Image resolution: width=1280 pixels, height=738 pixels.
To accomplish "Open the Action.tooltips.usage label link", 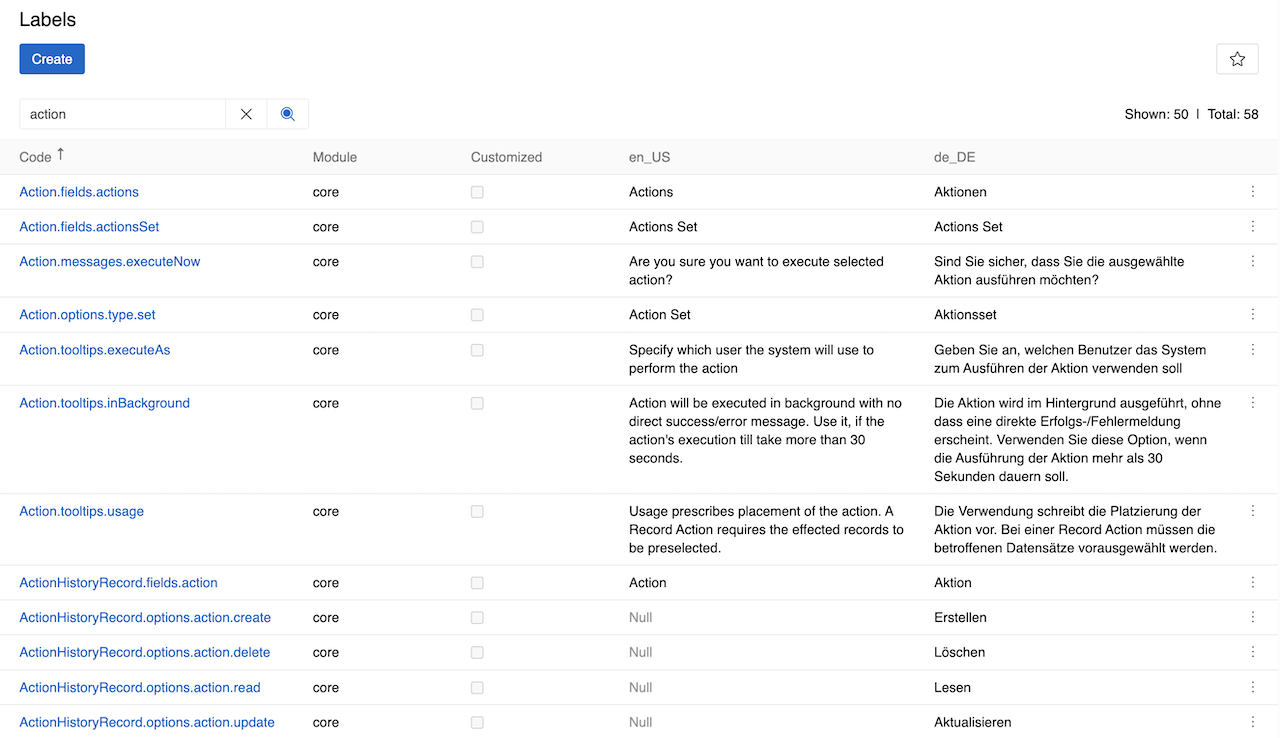I will (82, 511).
